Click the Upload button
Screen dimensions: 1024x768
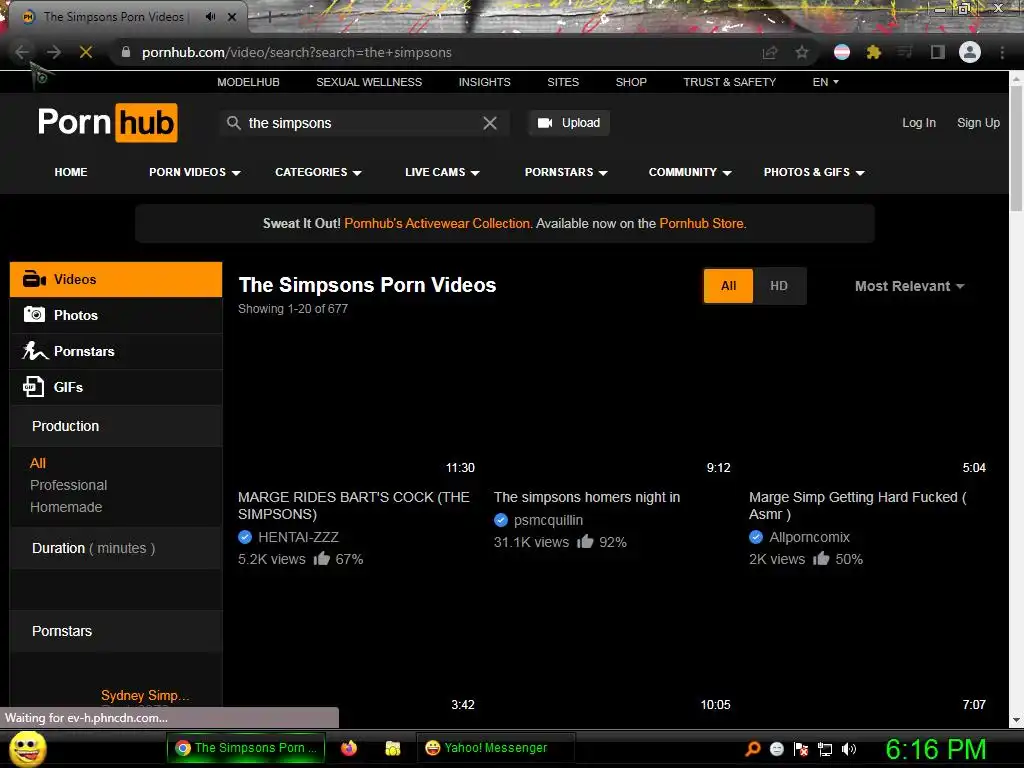569,123
